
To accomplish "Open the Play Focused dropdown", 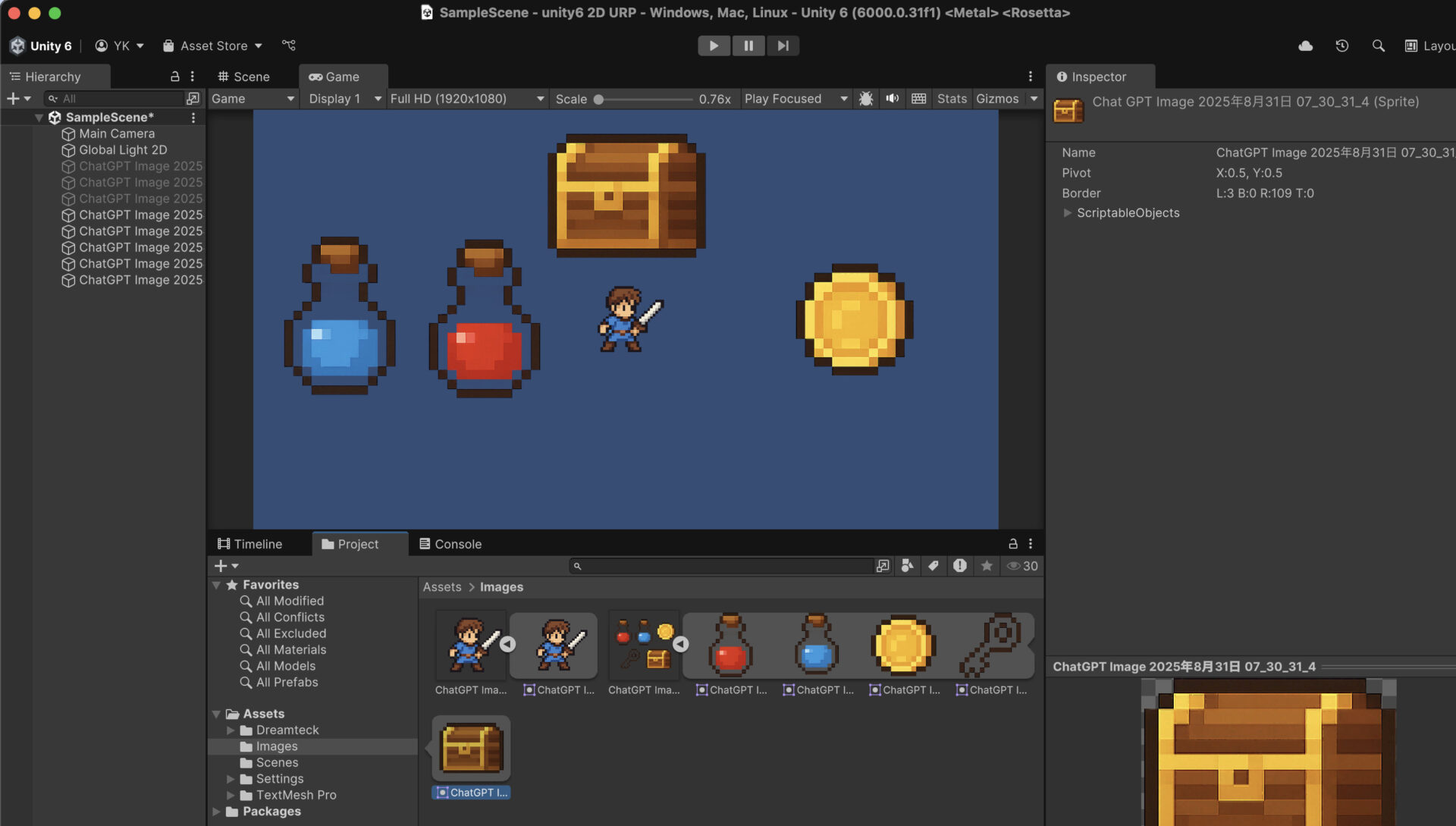I will [795, 99].
